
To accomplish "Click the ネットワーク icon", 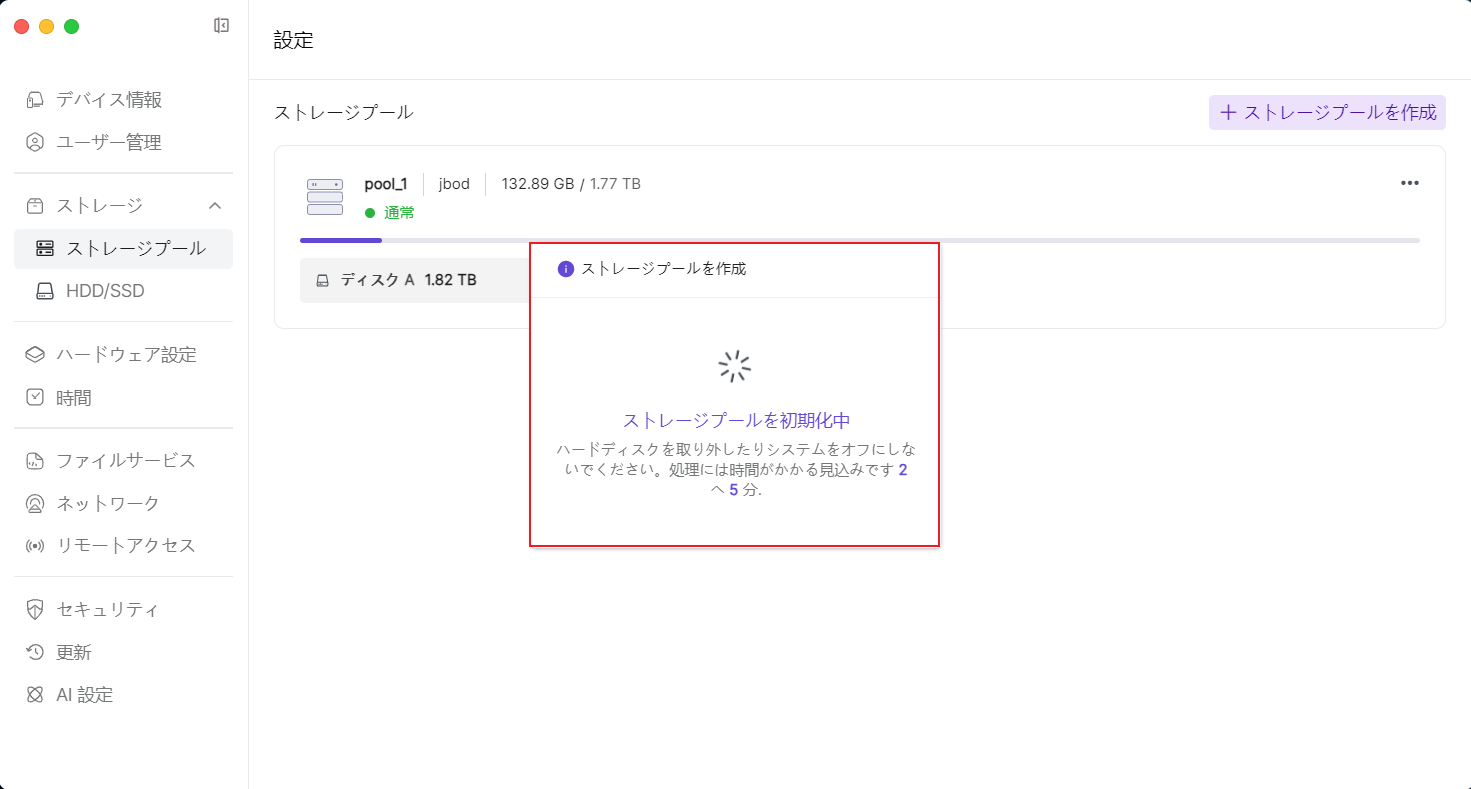I will 35,504.
